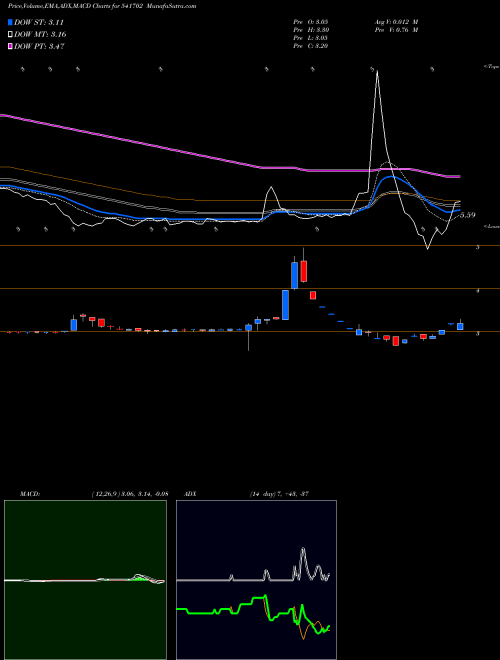Click inside the green MACD chart panel
The image size is (500, 660).
tap(85, 580)
